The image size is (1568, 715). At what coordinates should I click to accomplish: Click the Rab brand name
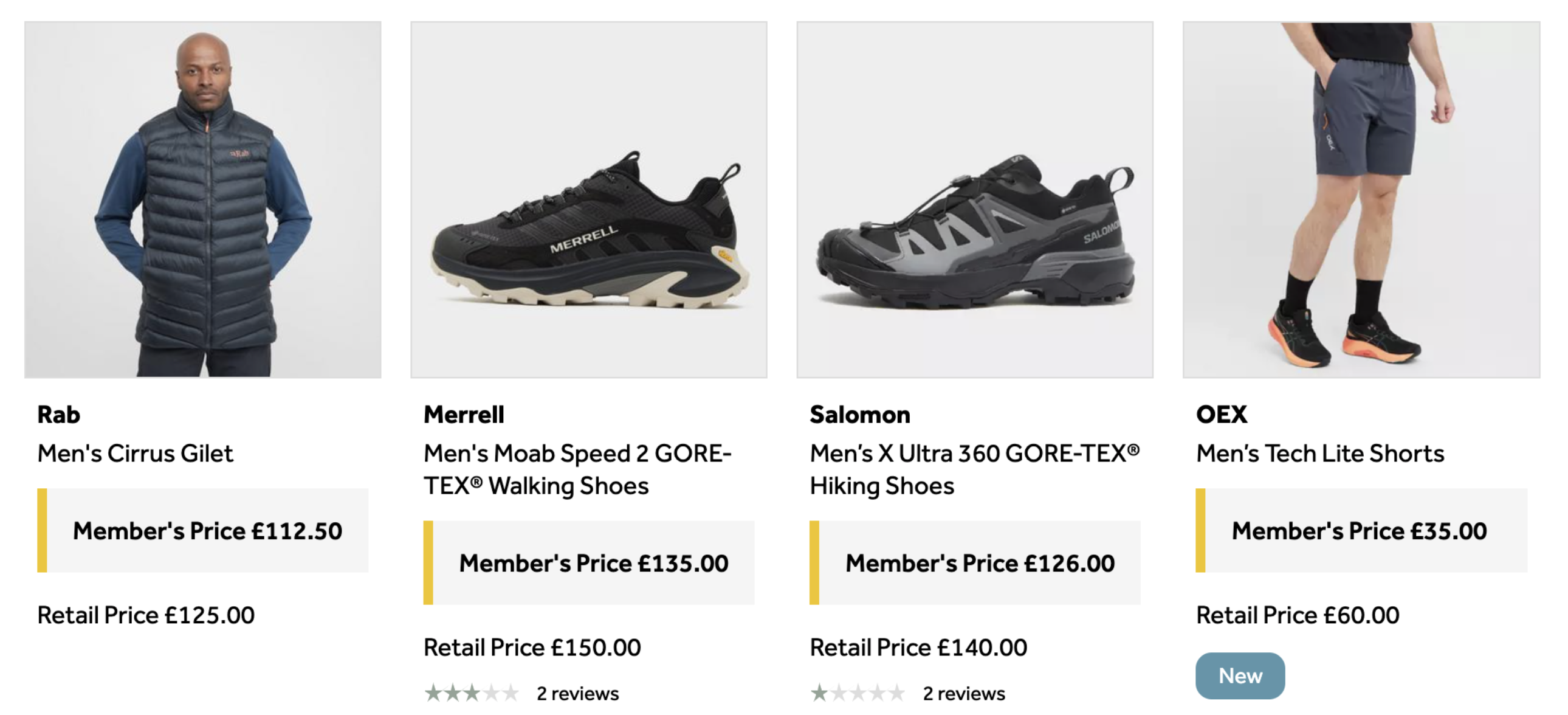pos(59,415)
